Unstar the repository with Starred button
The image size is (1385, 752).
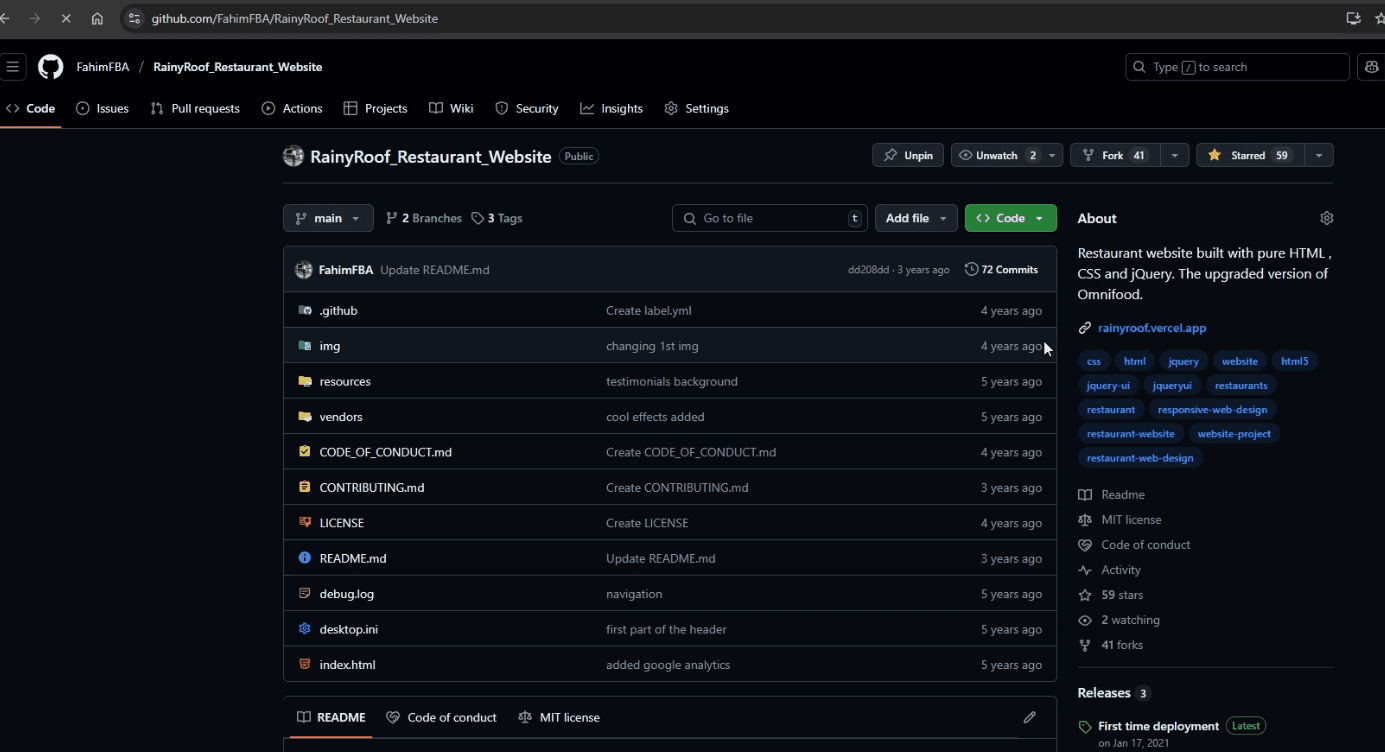click(1248, 155)
